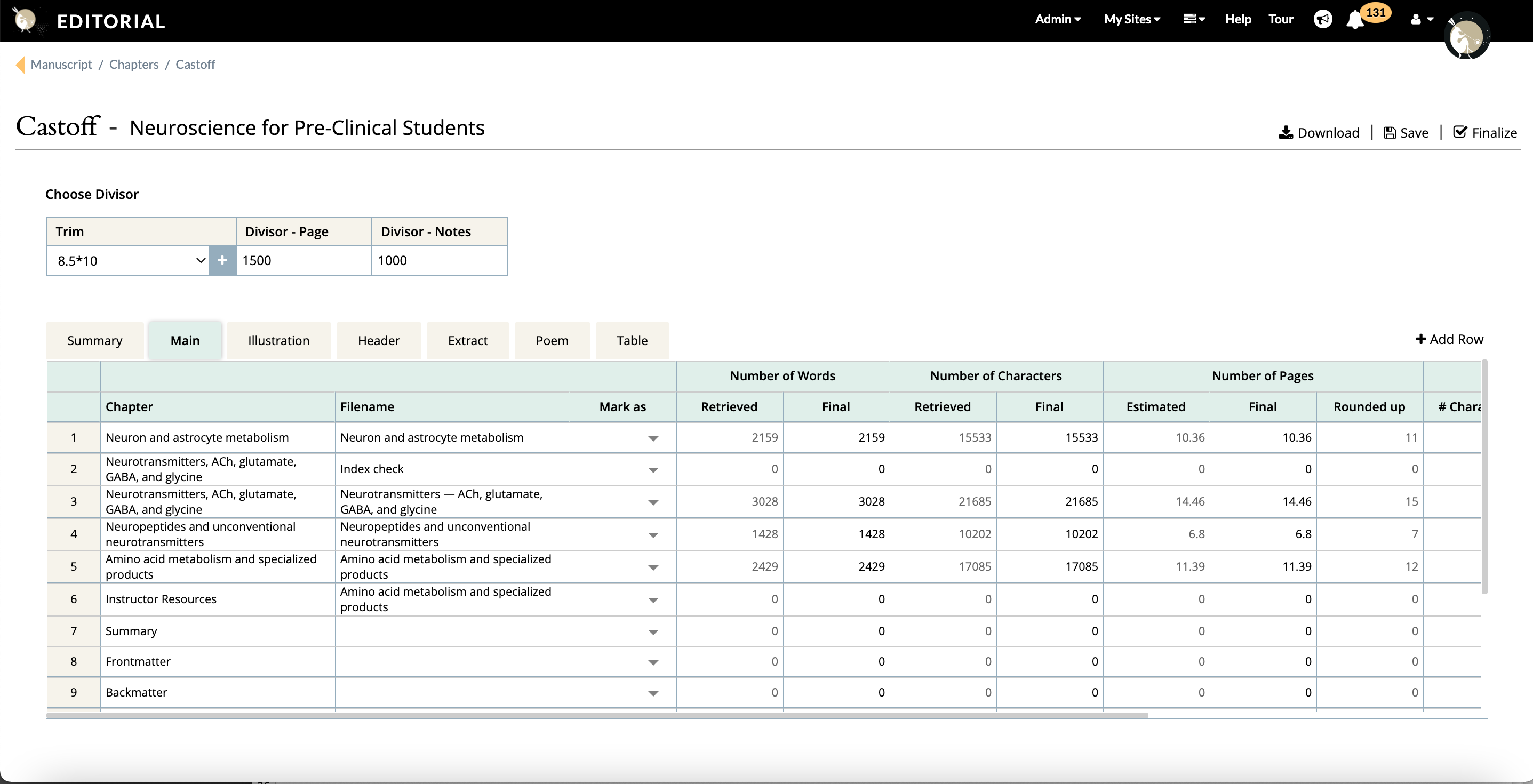Click the notification bell icon
The image size is (1533, 784).
(x=1354, y=20)
